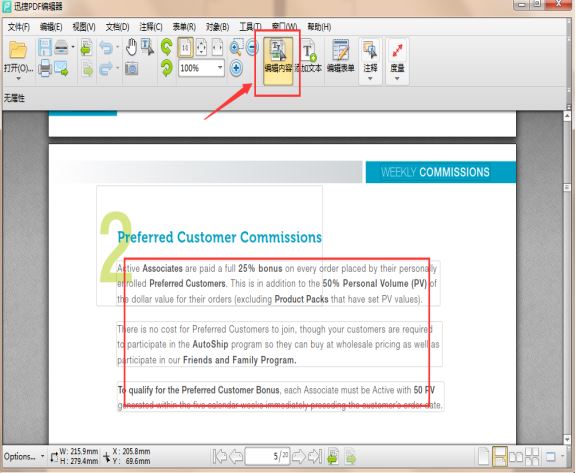Screen dimensions: 576x473
Task: Click the 编辑表单 edit form tool
Action: [341, 57]
